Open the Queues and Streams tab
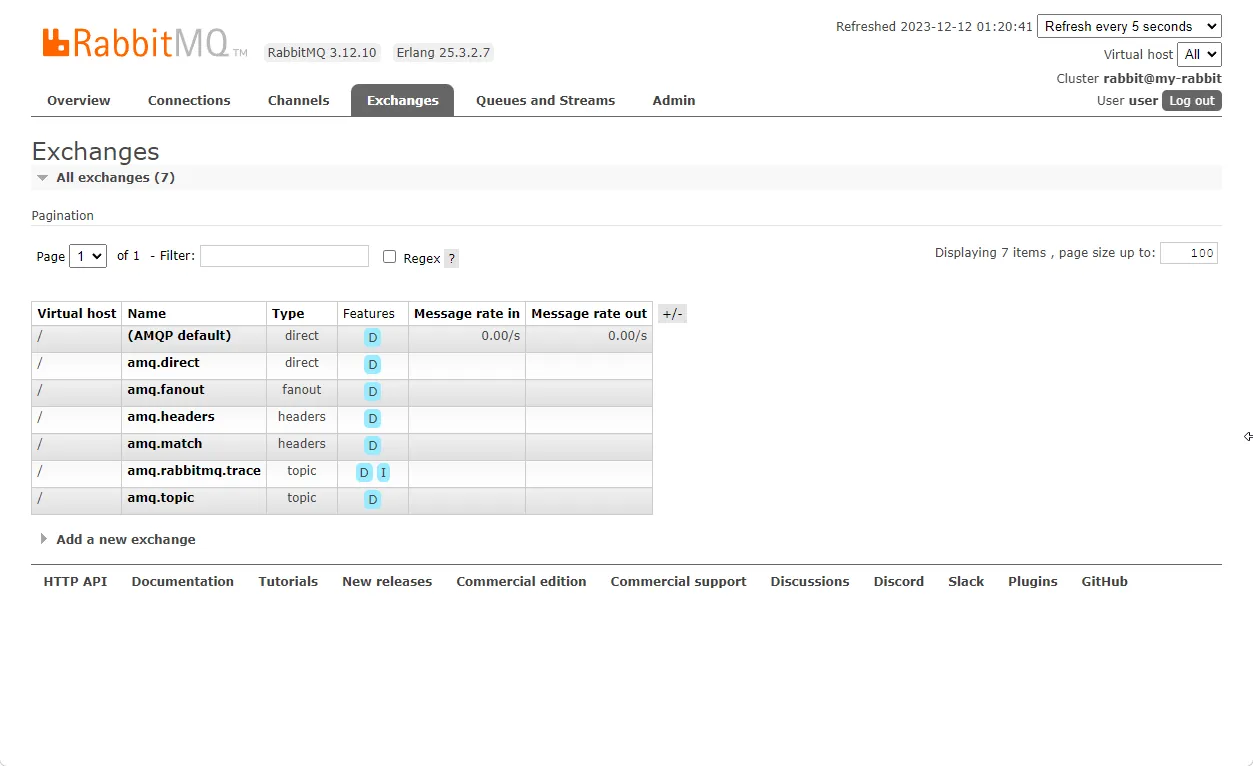This screenshot has height=766, width=1253. point(545,100)
